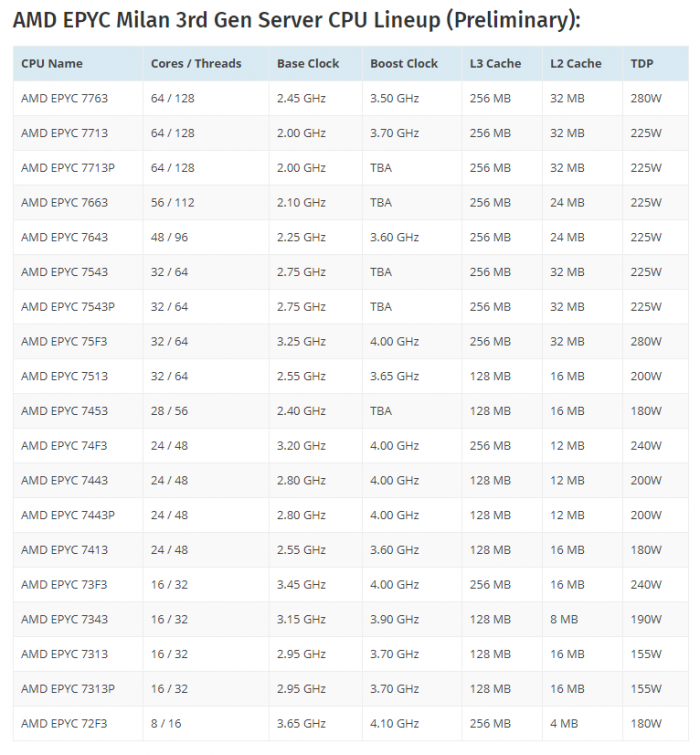The width and height of the screenshot is (700, 755).
Task: Click the 2.25 GHz base clock
Action: tap(301, 237)
